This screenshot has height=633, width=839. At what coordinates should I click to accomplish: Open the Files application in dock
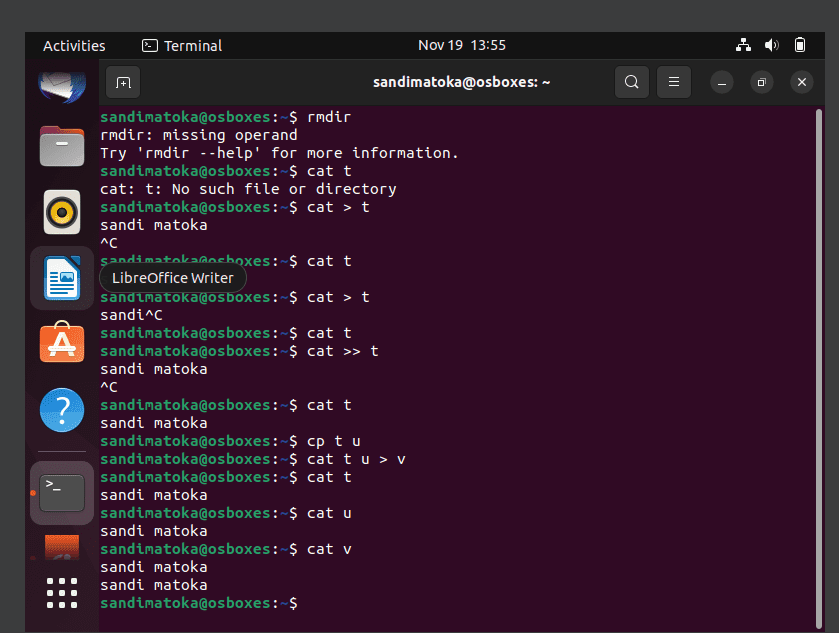click(x=62, y=146)
